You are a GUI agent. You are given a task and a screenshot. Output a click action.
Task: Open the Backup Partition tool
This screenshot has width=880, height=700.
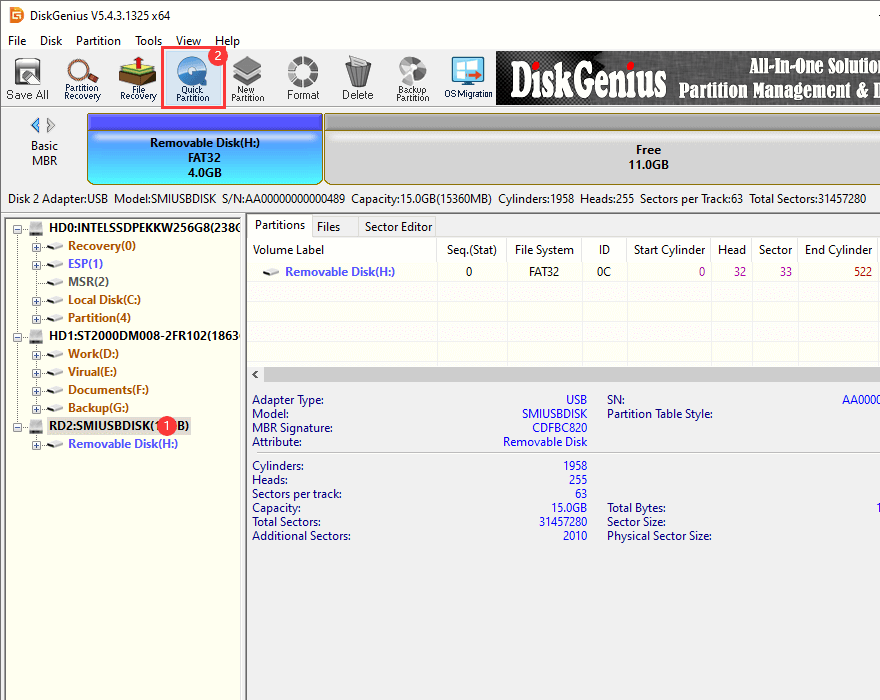(412, 78)
